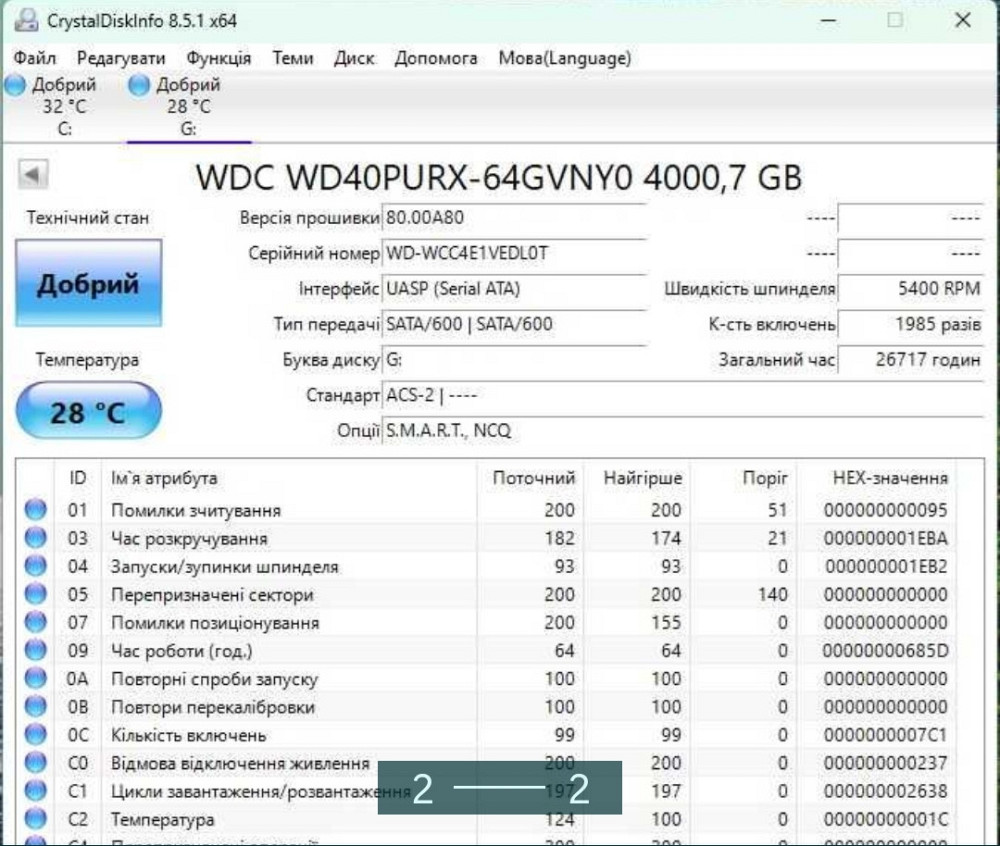Click the blue health status dot for drive G:
This screenshot has height=846, width=1000.
137,85
